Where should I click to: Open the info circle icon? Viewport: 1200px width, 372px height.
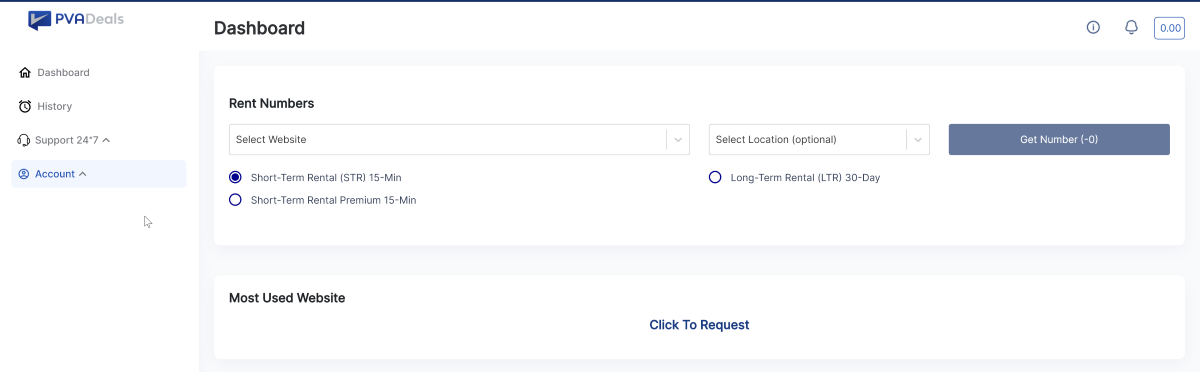1093,27
